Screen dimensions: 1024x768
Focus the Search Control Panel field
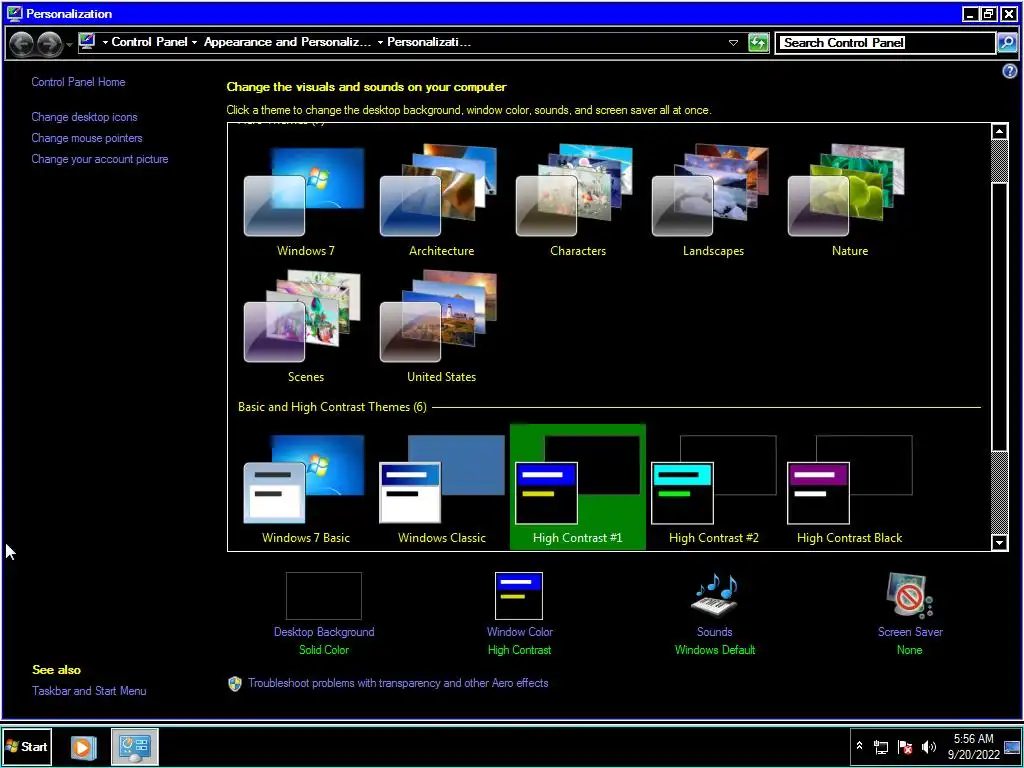tap(886, 43)
